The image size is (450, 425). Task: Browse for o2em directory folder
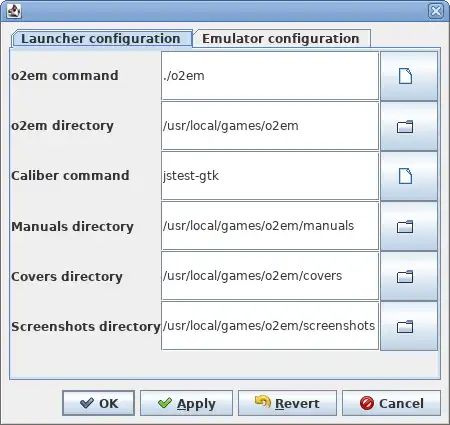click(409, 126)
